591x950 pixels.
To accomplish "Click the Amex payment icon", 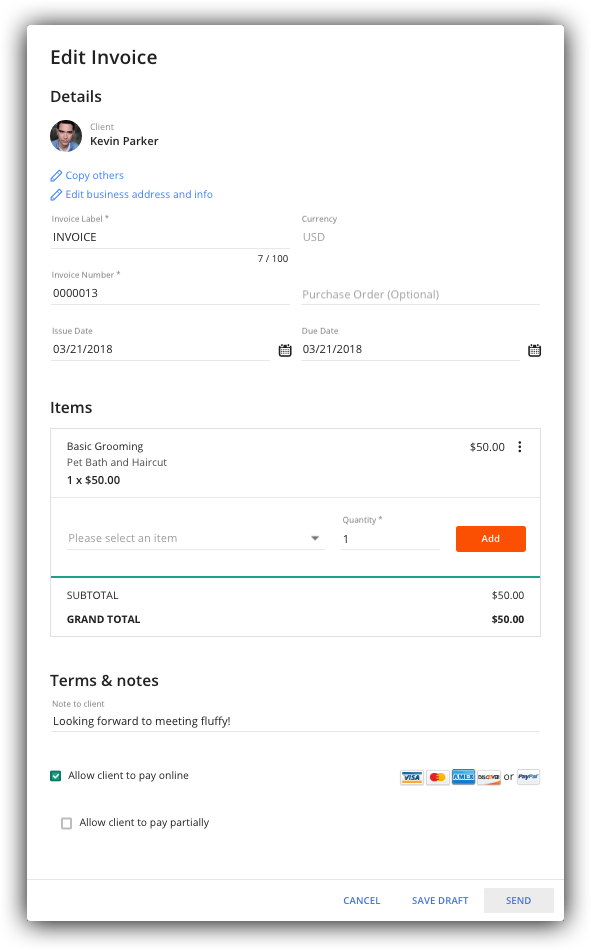I will coord(463,777).
